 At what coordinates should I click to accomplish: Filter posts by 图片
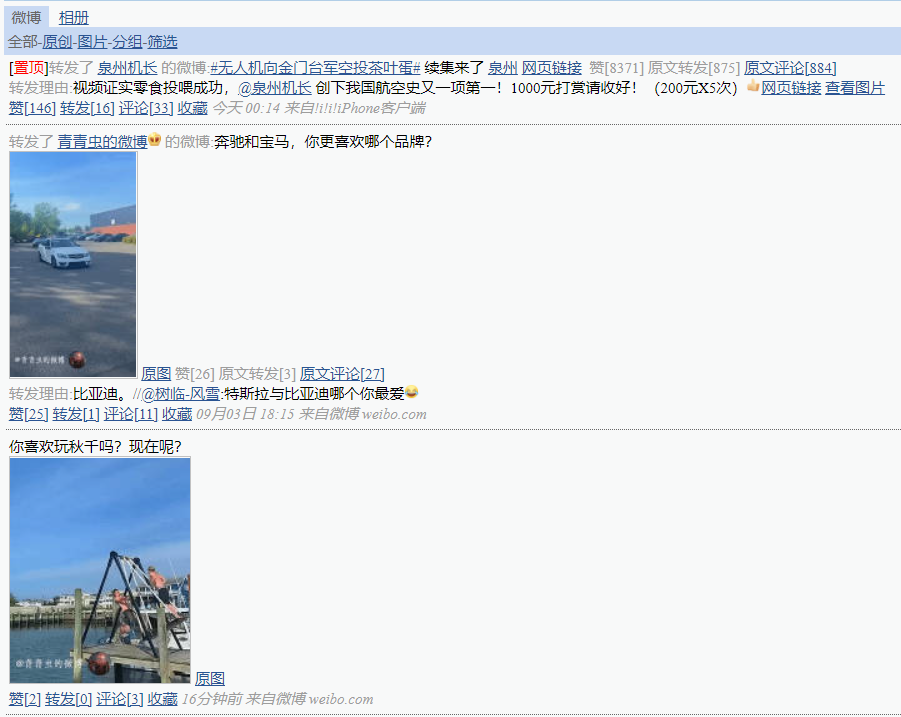pos(93,42)
